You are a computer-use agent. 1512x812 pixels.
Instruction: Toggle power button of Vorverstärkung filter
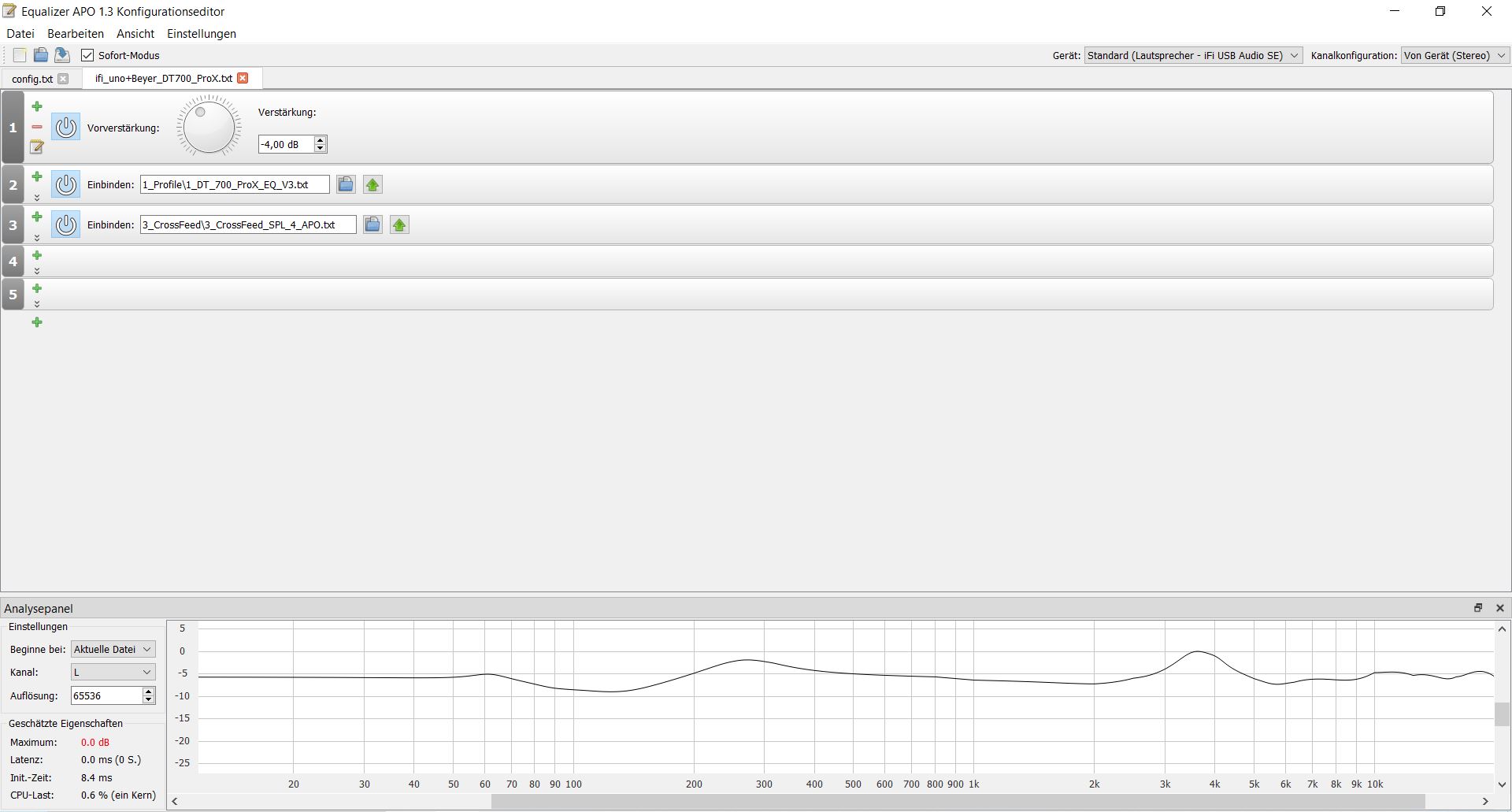(66, 127)
